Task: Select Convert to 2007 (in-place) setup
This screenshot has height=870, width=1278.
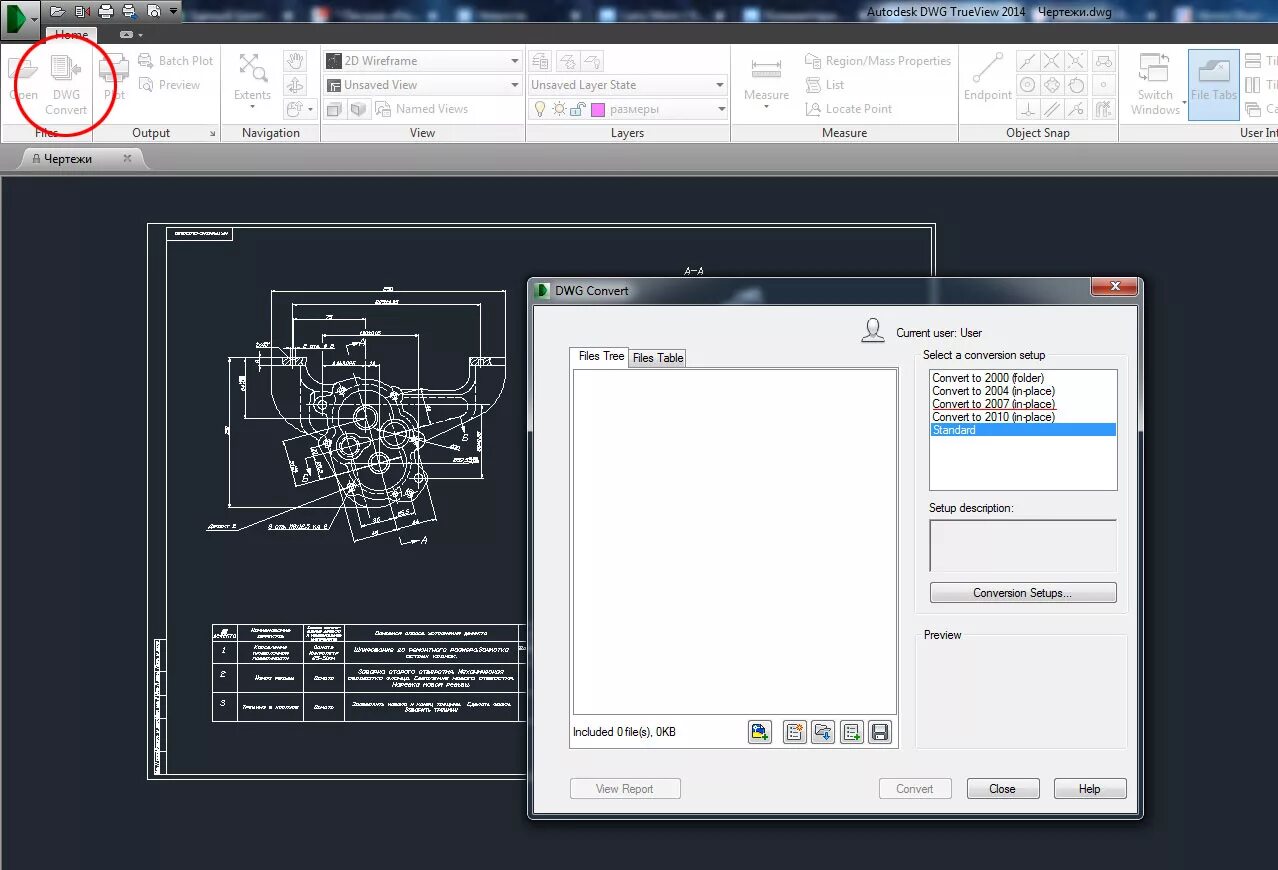Action: [x=993, y=404]
